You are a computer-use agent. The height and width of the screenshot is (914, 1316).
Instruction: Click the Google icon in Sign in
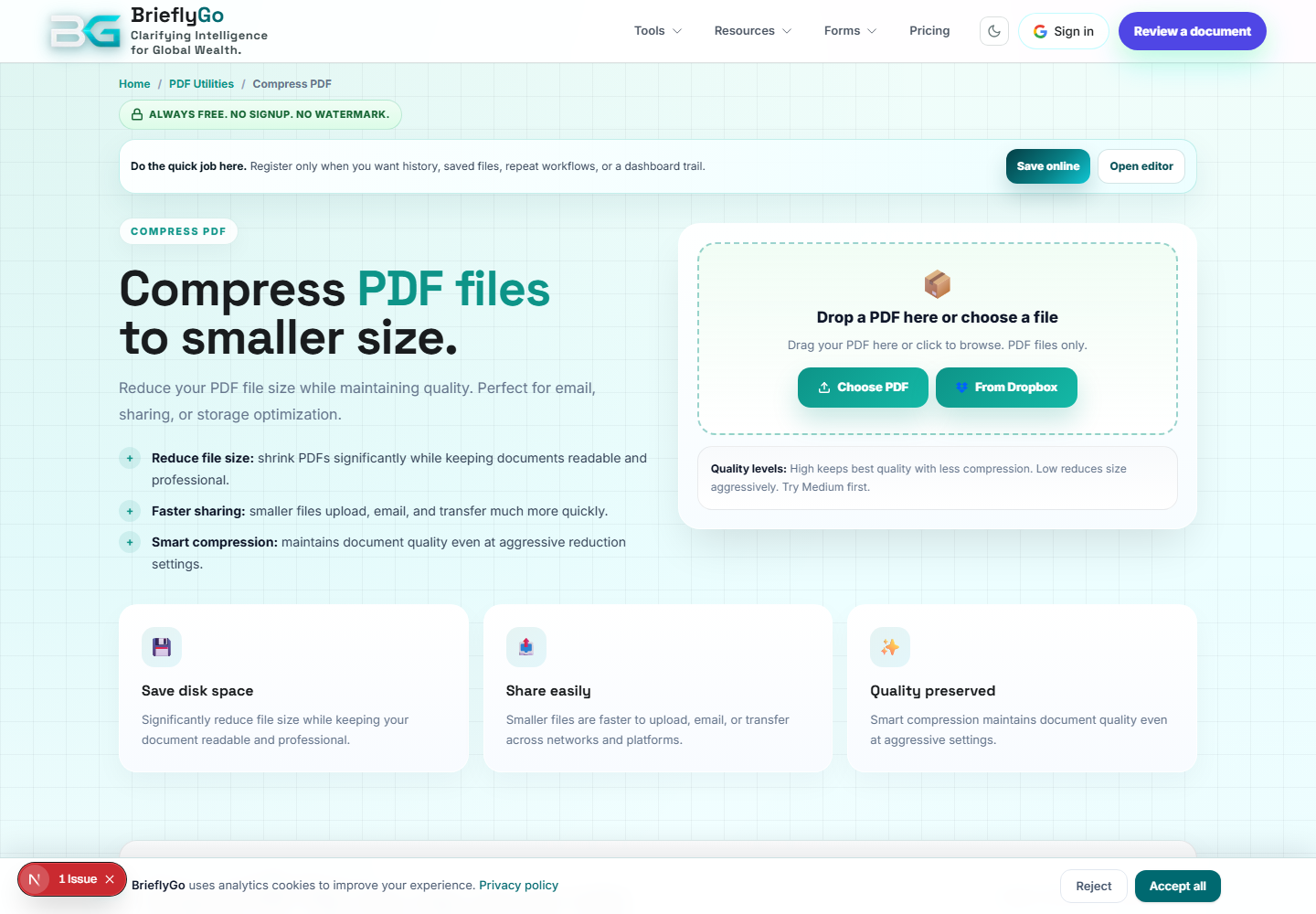(1040, 31)
